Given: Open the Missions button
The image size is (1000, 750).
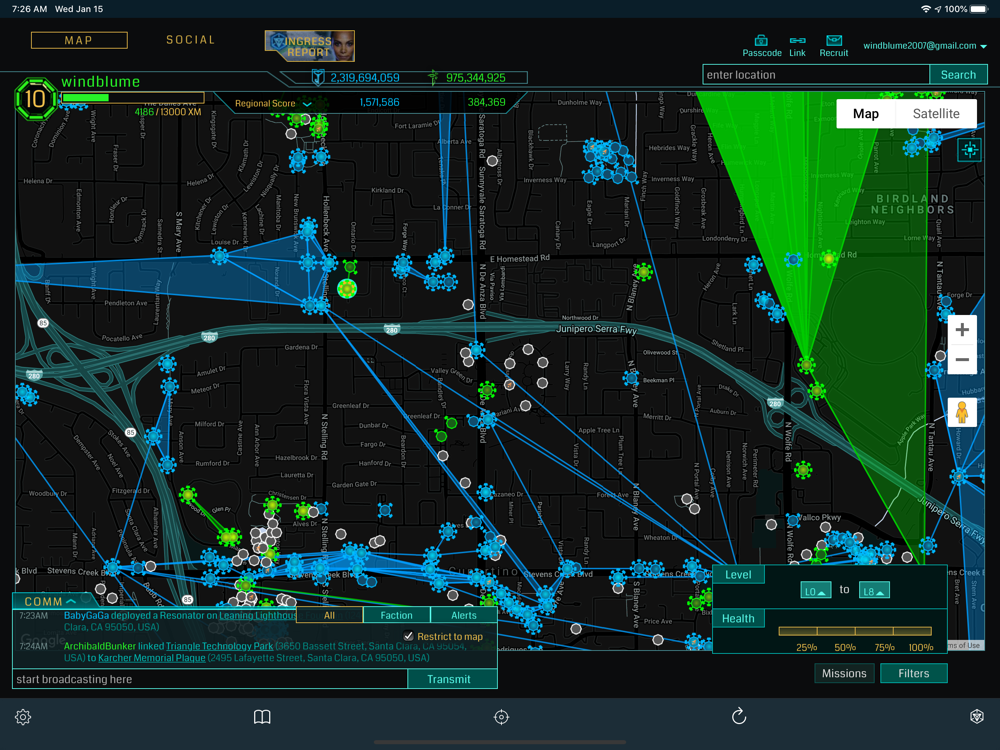Looking at the screenshot, I should click(x=844, y=673).
